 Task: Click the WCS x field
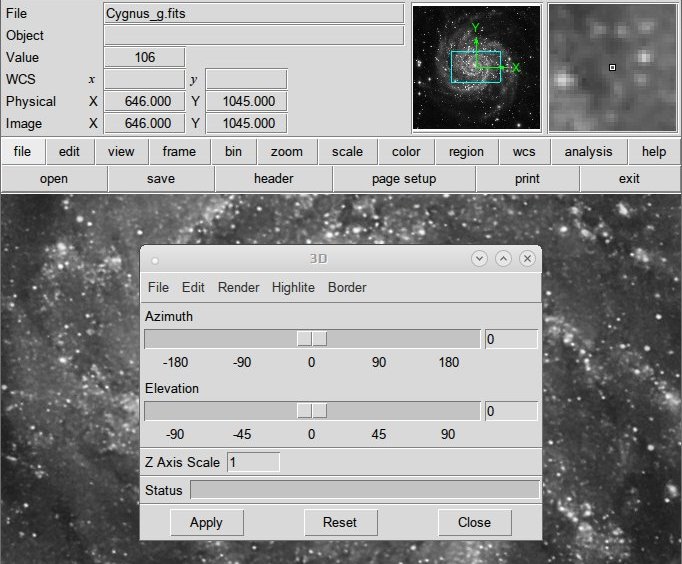145,79
